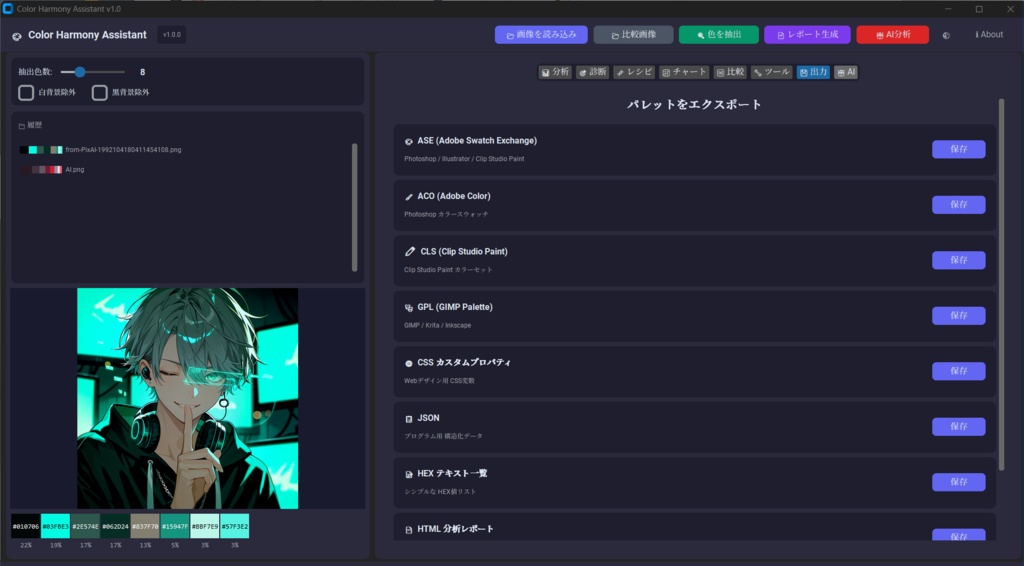Click the CLS pen icon
The width and height of the screenshot is (1024, 566).
click(x=410, y=251)
